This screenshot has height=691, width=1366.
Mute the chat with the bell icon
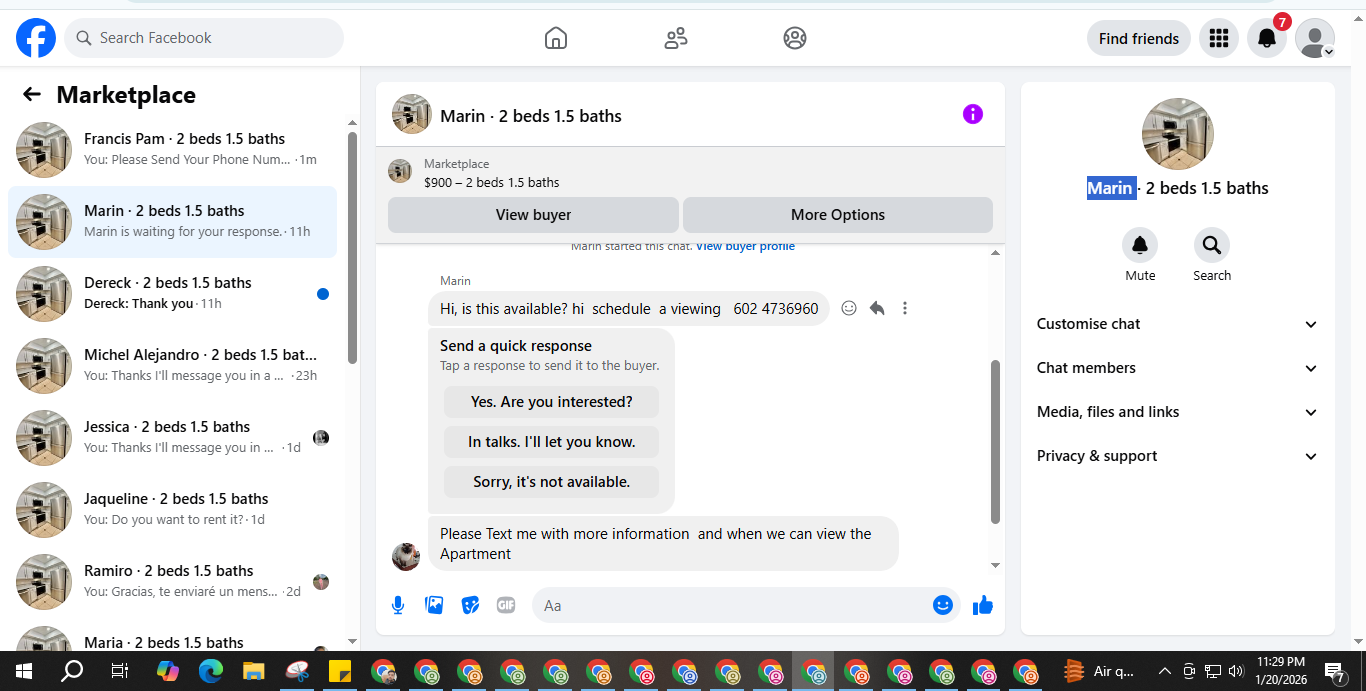click(1140, 245)
